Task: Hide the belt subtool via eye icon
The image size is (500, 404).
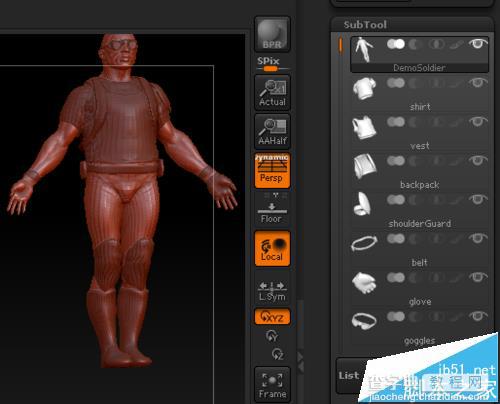Action: (478, 238)
